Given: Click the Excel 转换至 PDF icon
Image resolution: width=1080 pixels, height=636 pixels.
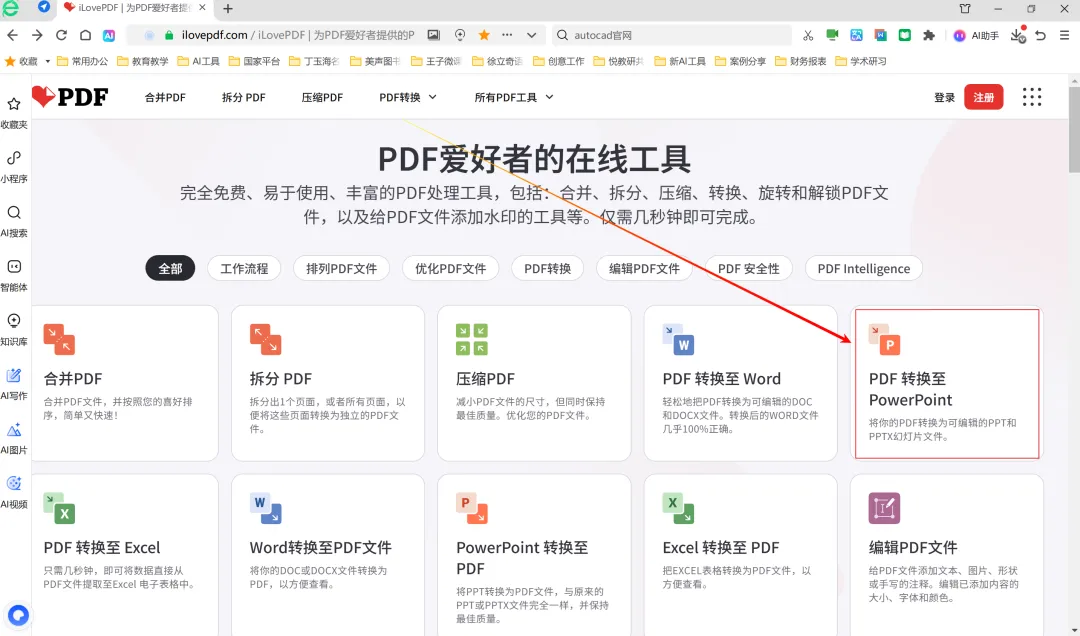Looking at the screenshot, I should [678, 508].
